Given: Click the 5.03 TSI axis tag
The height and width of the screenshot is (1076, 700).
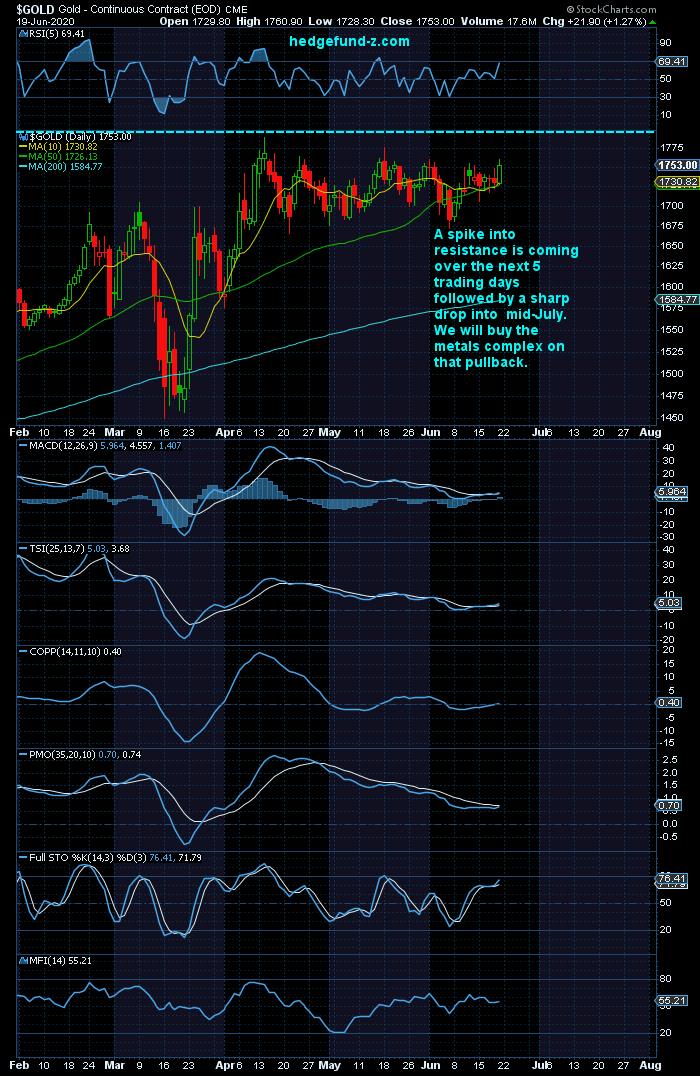Looking at the screenshot, I should pyautogui.click(x=669, y=603).
